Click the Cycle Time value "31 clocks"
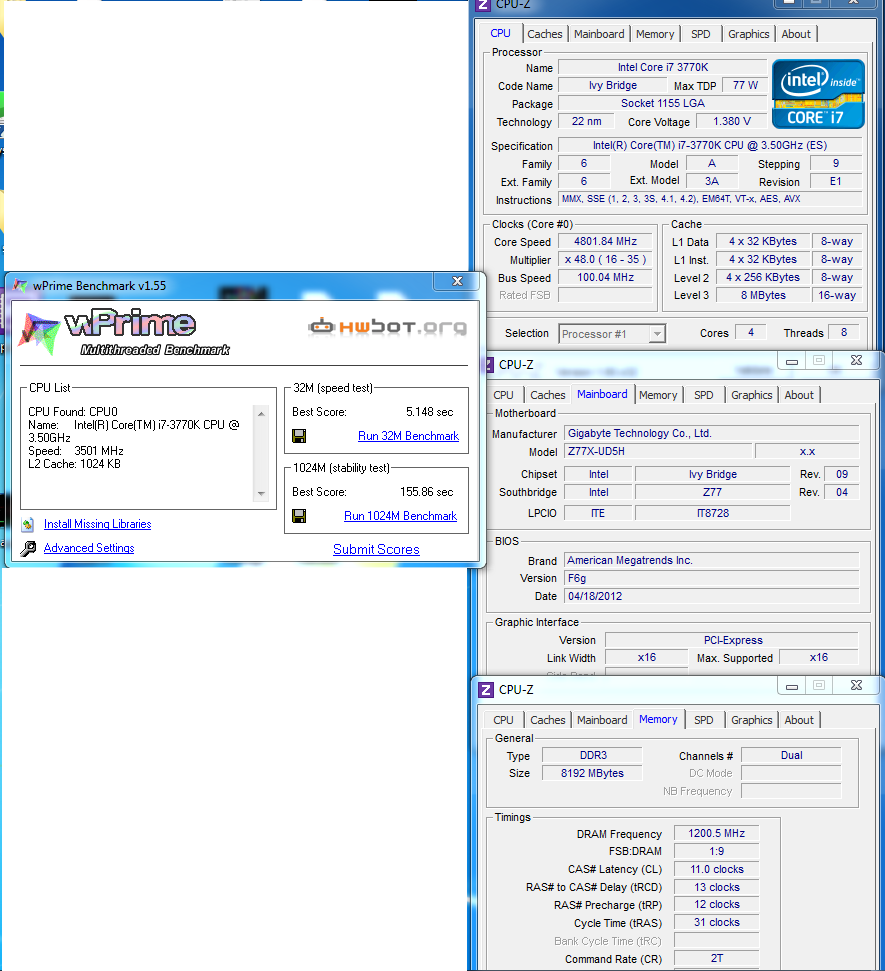The height and width of the screenshot is (971, 885). [x=717, y=923]
